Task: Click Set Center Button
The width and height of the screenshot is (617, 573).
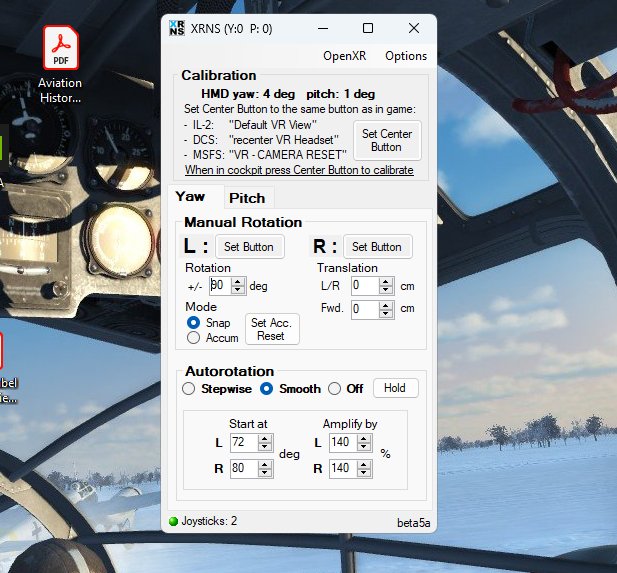Action: (387, 140)
